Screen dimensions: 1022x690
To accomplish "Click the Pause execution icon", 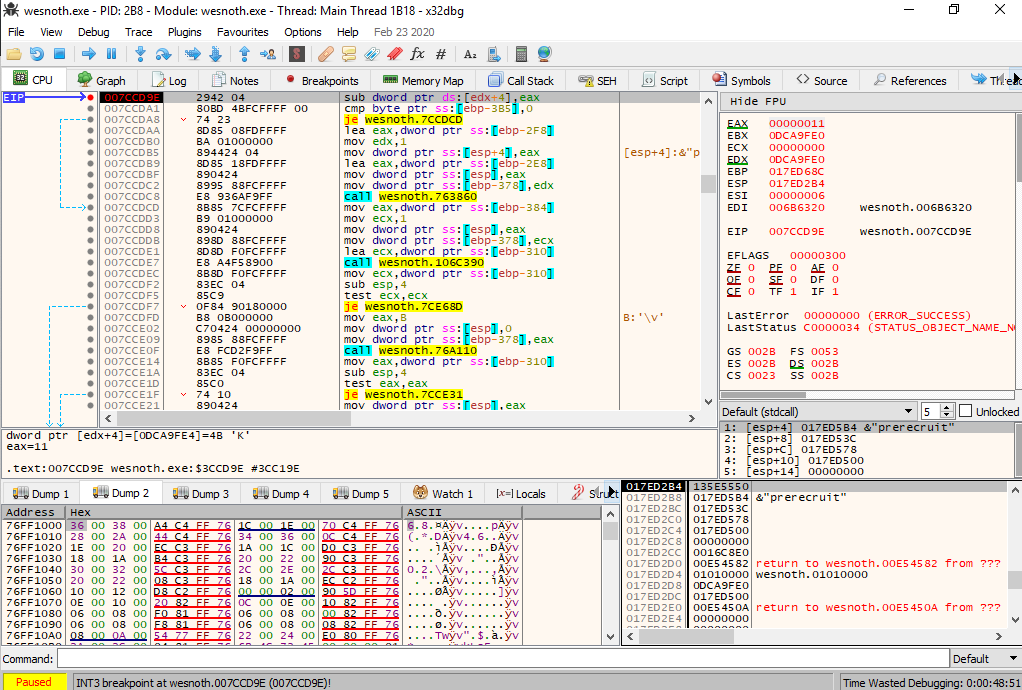I will click(x=111, y=54).
